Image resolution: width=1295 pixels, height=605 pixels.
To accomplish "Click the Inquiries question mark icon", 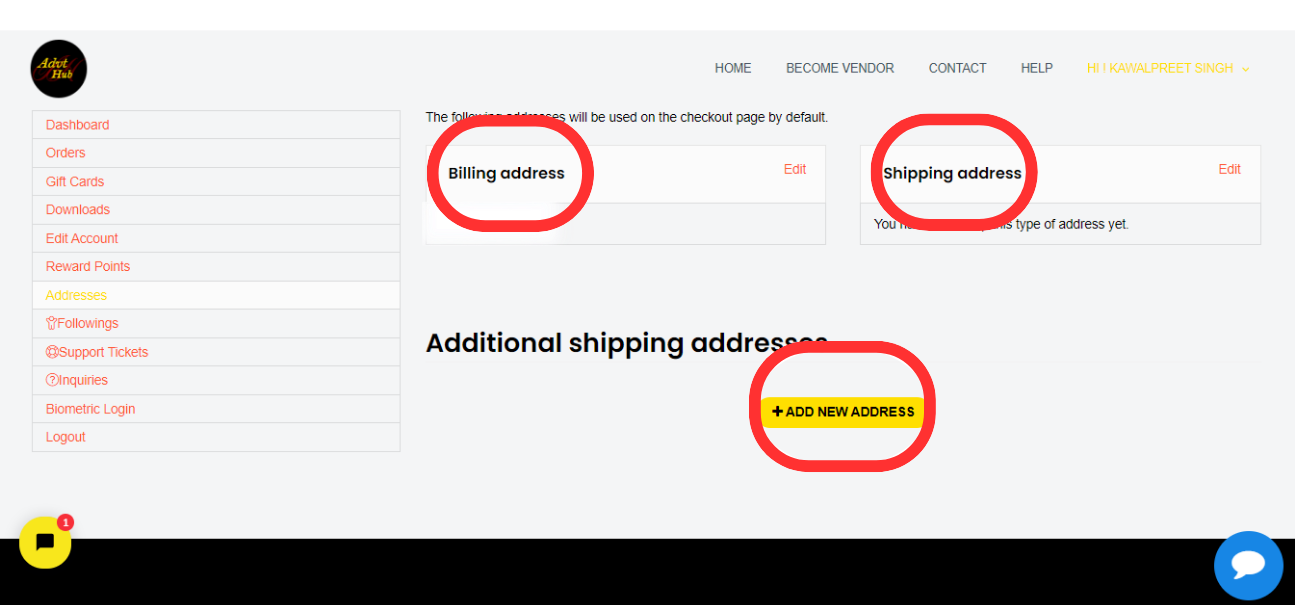I will (52, 380).
